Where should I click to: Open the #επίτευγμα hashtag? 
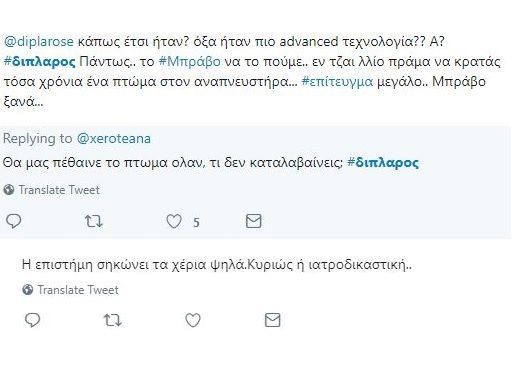(x=337, y=82)
